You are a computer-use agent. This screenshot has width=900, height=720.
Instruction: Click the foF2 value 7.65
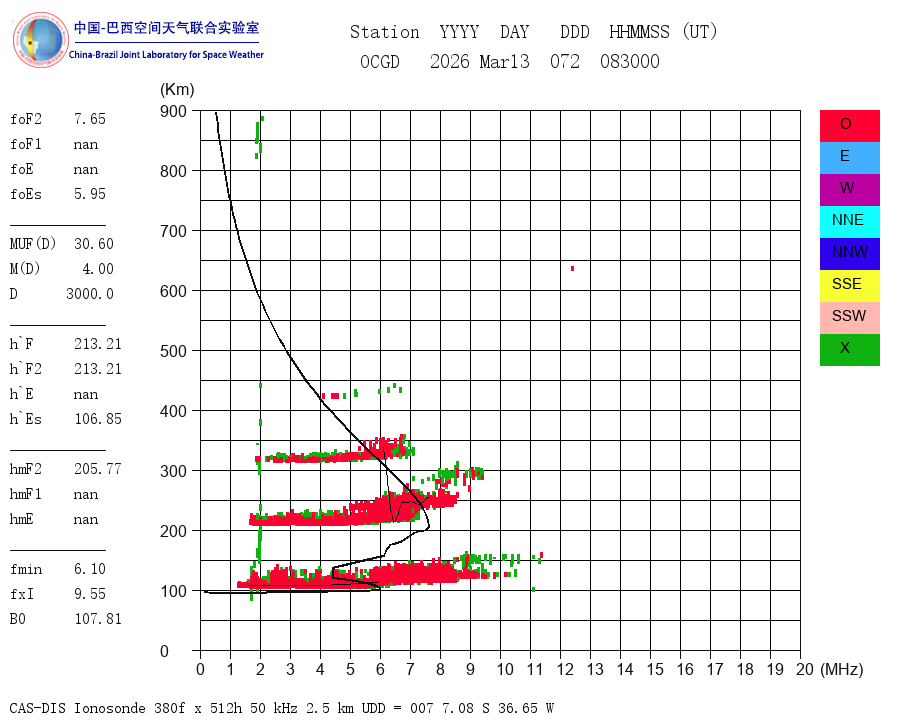tap(90, 119)
